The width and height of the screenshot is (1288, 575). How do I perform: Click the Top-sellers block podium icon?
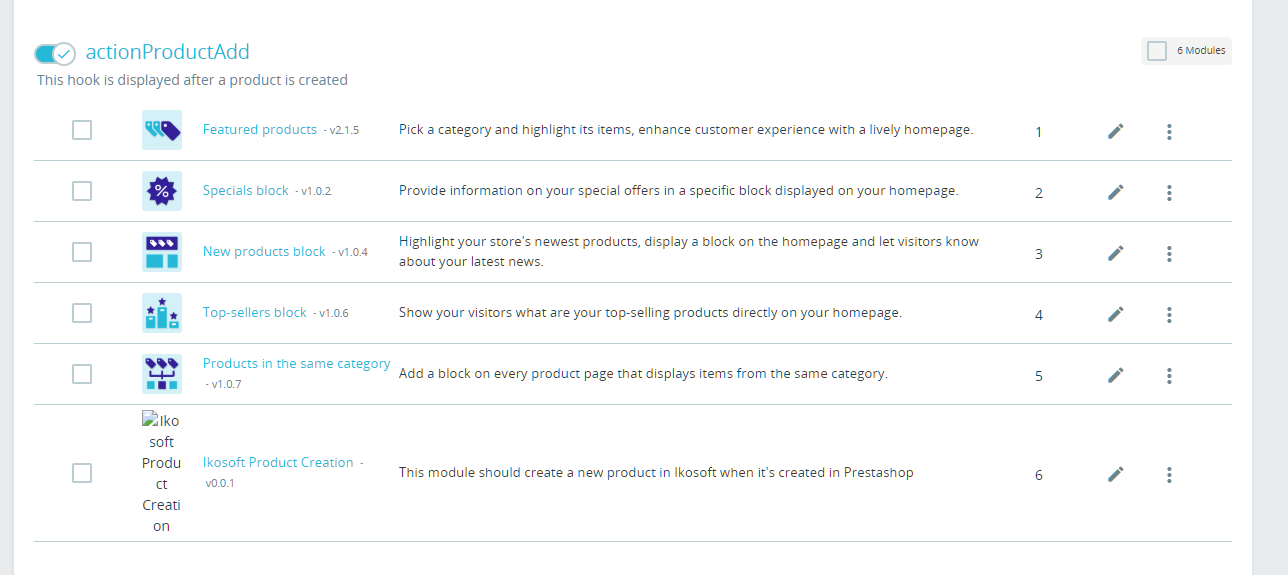162,313
